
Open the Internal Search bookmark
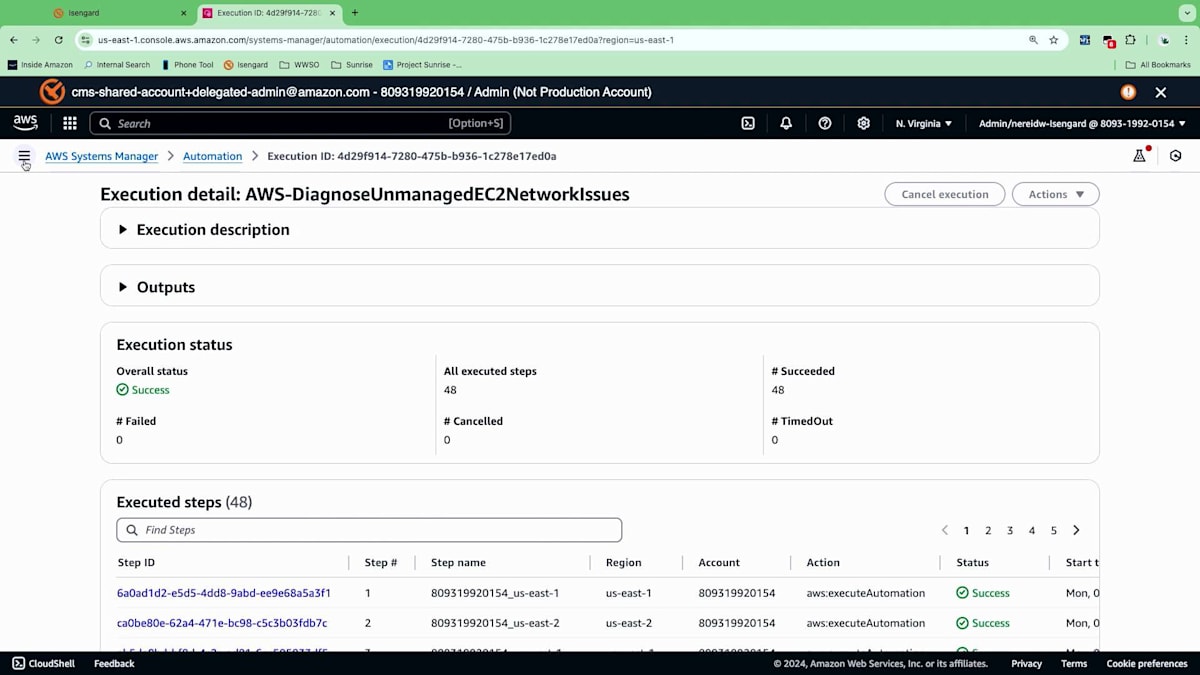[x=117, y=65]
